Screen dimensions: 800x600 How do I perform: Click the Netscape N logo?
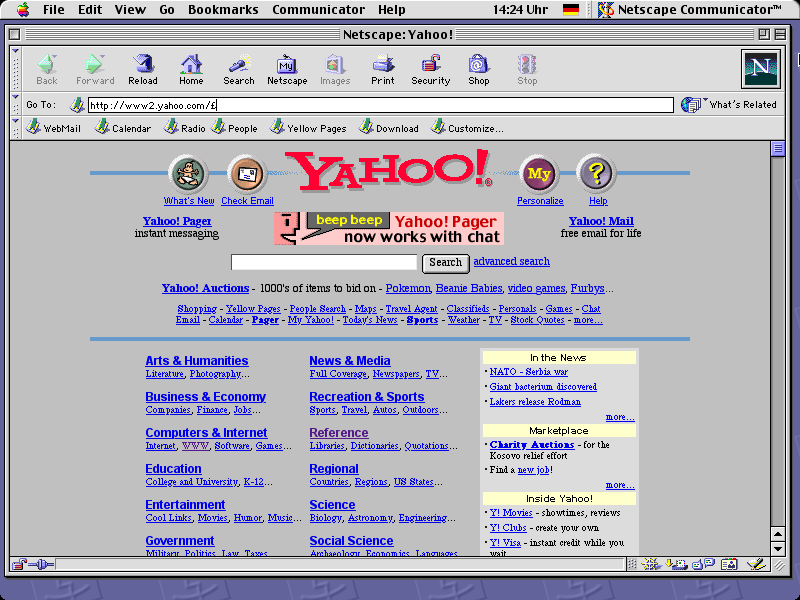761,68
